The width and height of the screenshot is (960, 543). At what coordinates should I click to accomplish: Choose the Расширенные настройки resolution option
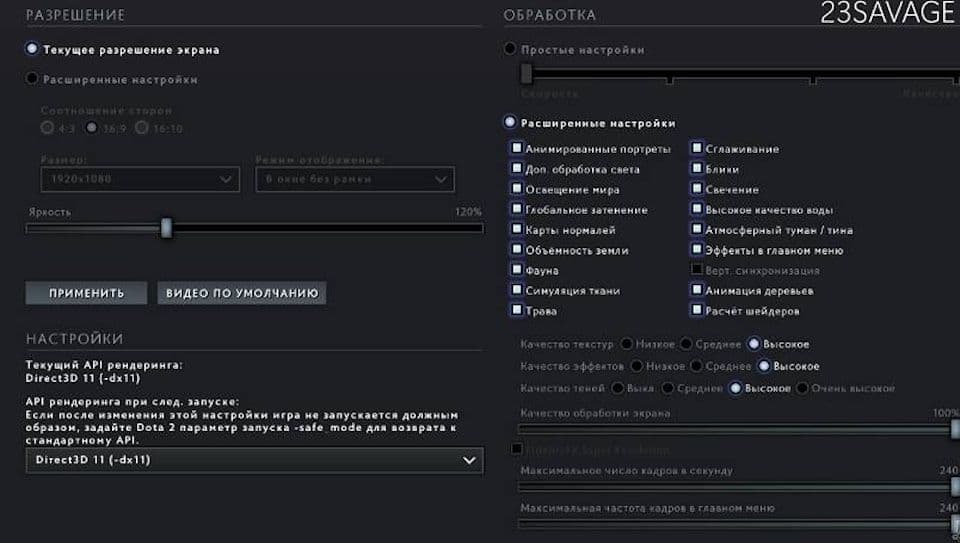click(33, 79)
